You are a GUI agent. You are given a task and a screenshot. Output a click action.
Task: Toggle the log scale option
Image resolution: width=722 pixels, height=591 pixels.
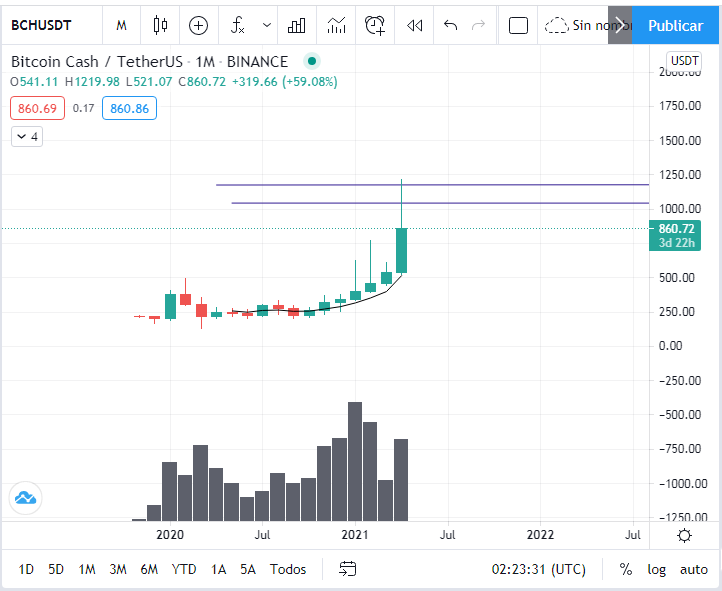[x=657, y=569]
